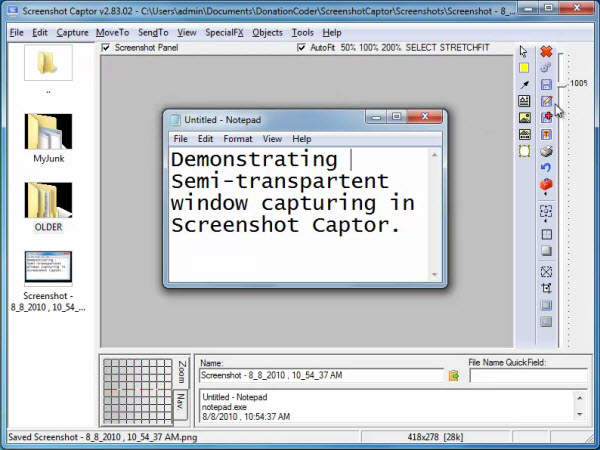Click the File Name QuickField input
600x450 pixels.
528,375
